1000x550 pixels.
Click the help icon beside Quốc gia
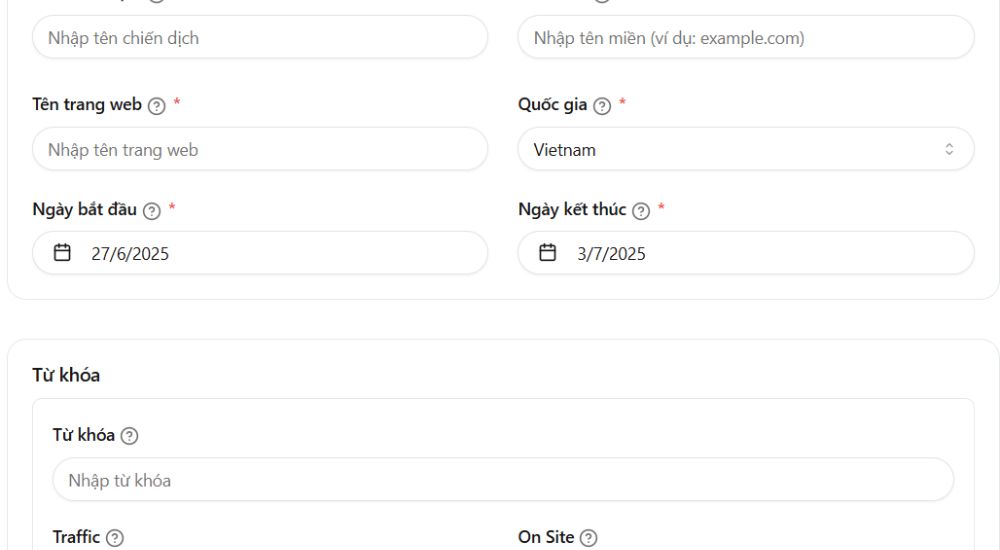(601, 105)
